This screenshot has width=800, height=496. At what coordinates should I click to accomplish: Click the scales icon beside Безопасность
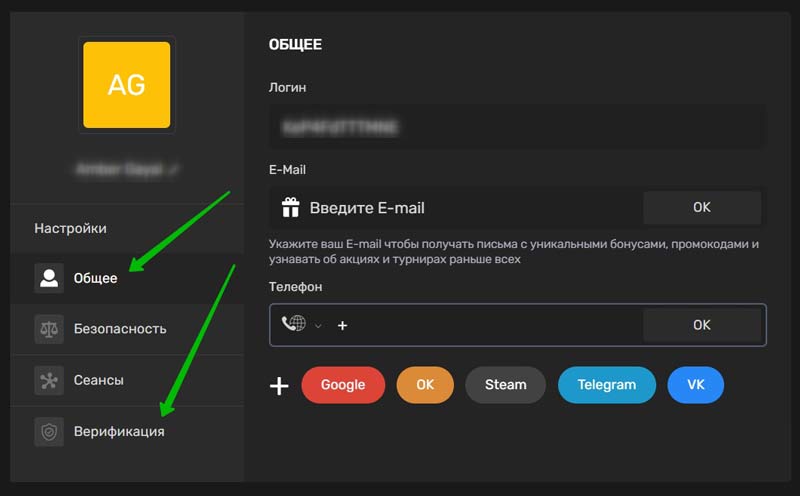pyautogui.click(x=48, y=329)
